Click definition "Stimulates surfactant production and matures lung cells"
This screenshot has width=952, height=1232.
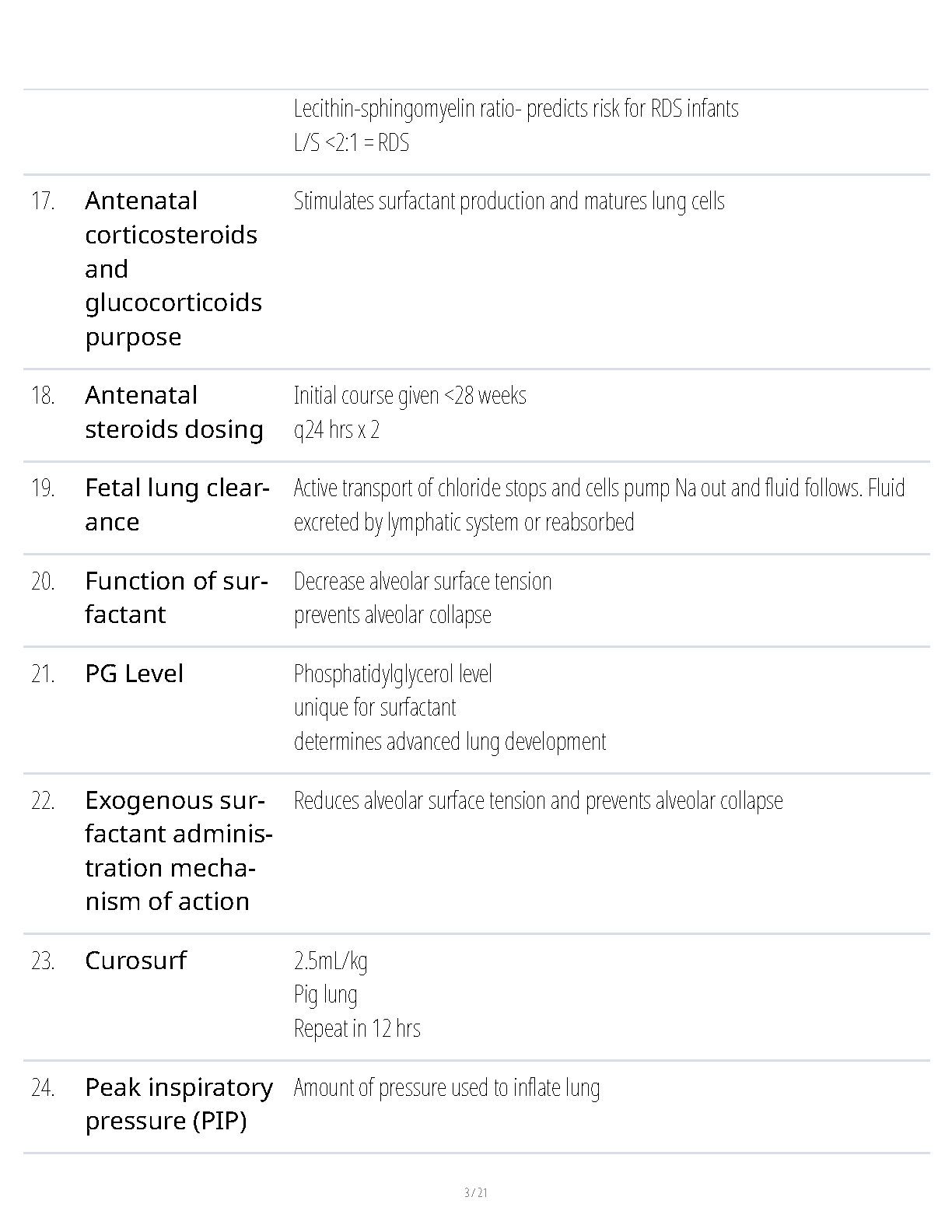pyautogui.click(x=509, y=201)
